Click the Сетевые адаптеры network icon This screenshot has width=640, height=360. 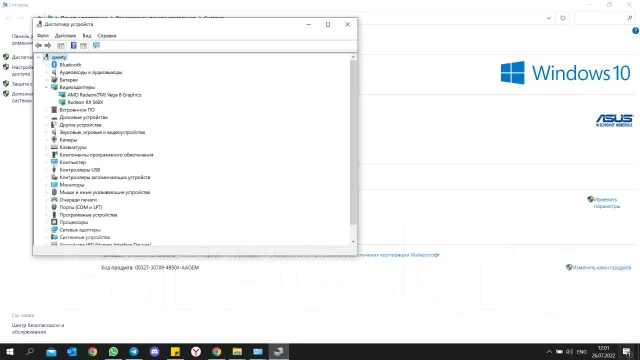coord(54,230)
